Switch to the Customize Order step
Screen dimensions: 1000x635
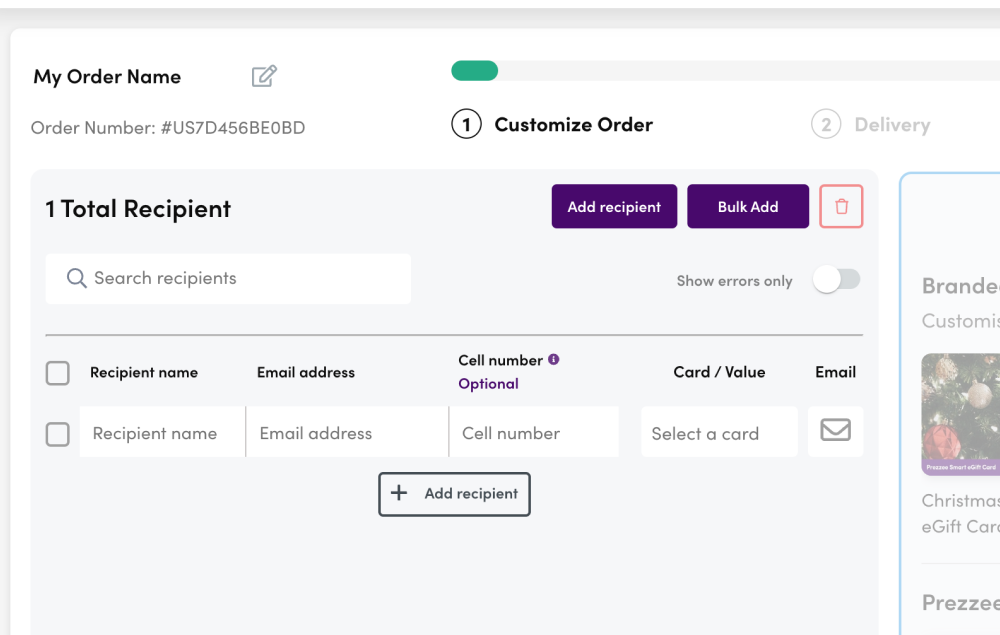574,124
